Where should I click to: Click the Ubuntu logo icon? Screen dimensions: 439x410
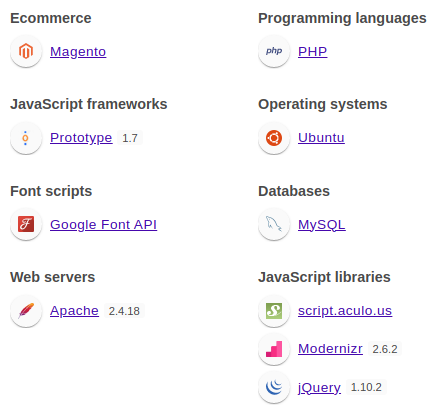[274, 138]
